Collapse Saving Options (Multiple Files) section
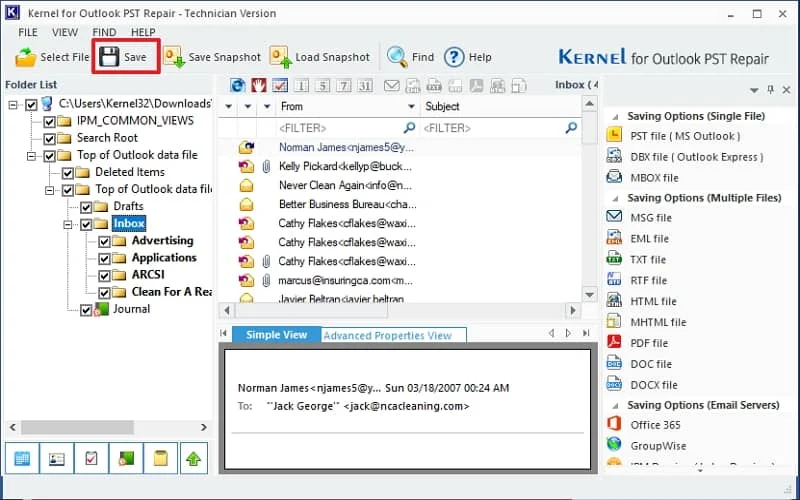The height and width of the screenshot is (500, 800). 615,198
